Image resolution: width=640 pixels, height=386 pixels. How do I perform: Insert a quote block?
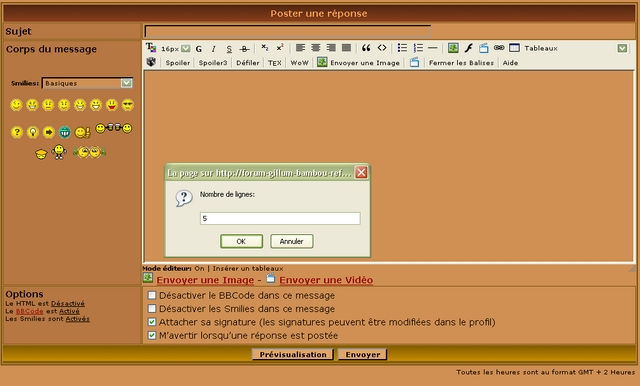pyautogui.click(x=366, y=48)
